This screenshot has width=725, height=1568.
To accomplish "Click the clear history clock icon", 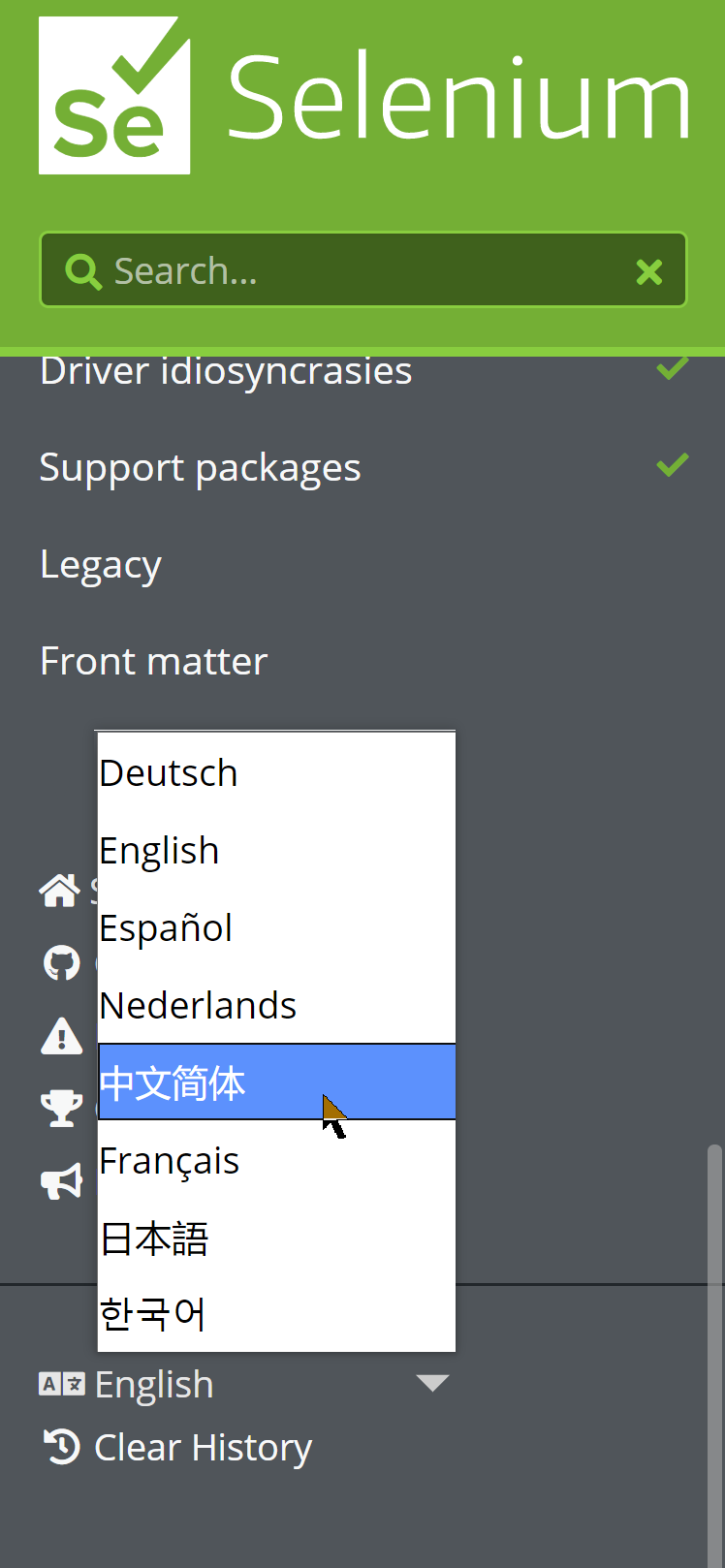I will click(x=62, y=1447).
